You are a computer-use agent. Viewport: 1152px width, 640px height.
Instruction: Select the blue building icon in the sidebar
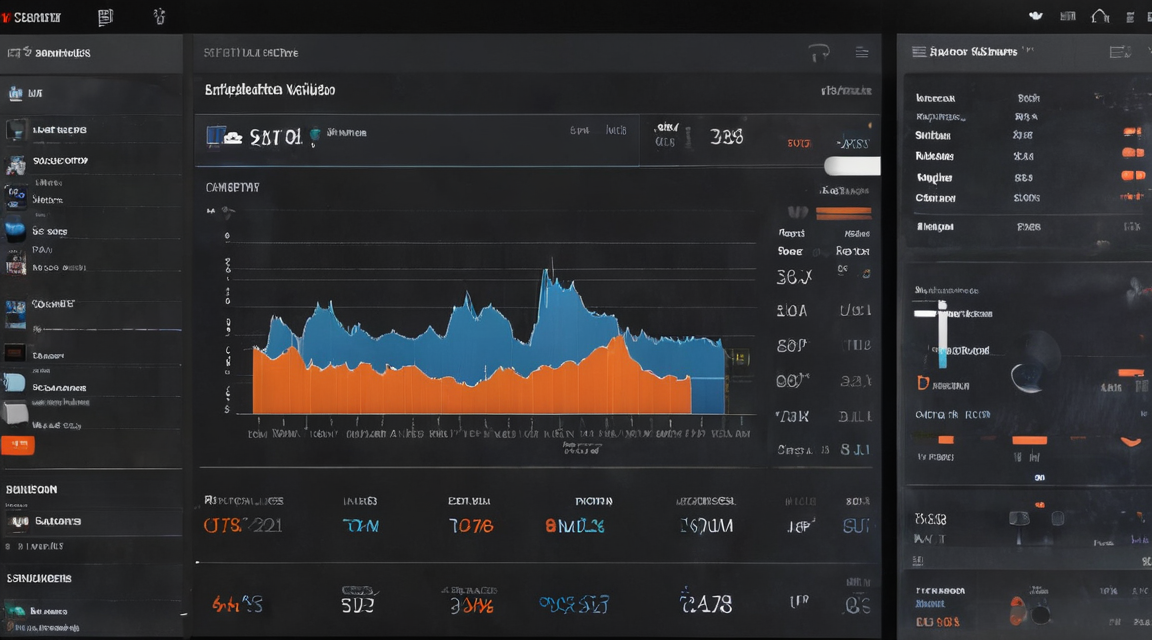(x=15, y=93)
